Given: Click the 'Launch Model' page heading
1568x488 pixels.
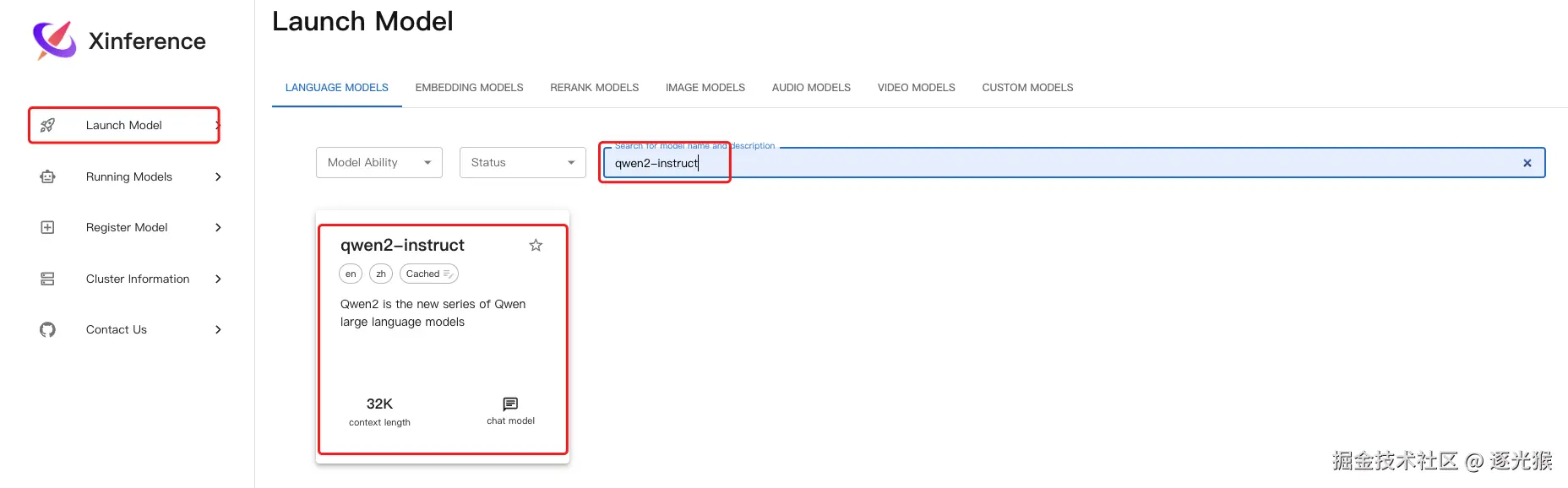Looking at the screenshot, I should pyautogui.click(x=362, y=21).
